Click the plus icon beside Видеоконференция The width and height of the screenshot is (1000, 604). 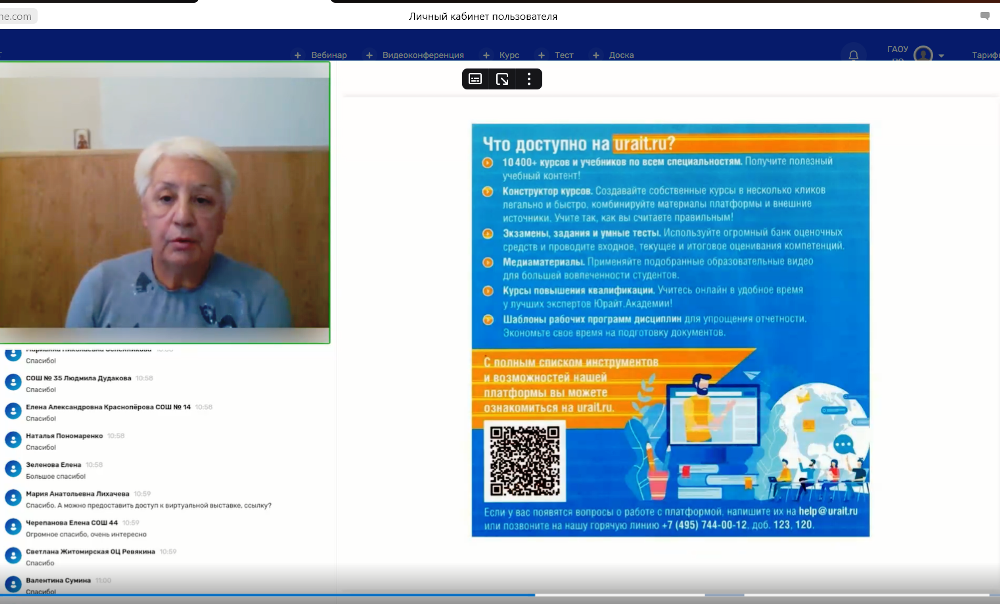click(369, 55)
